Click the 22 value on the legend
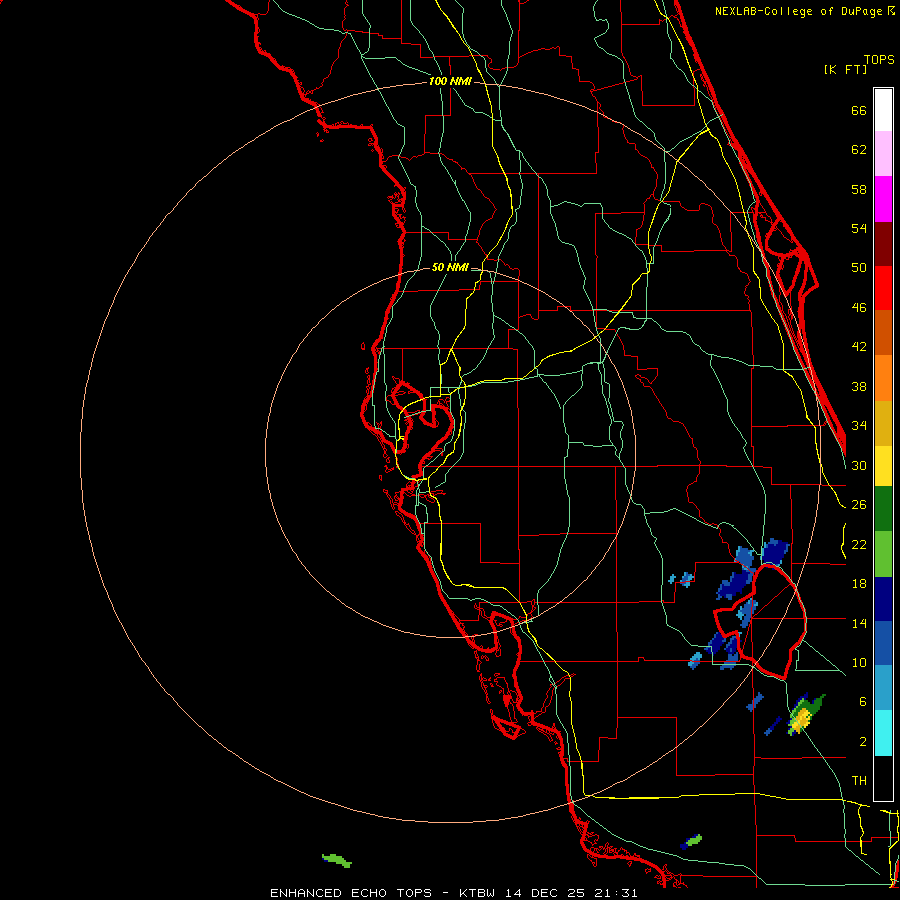This screenshot has width=900, height=900. 859,544
